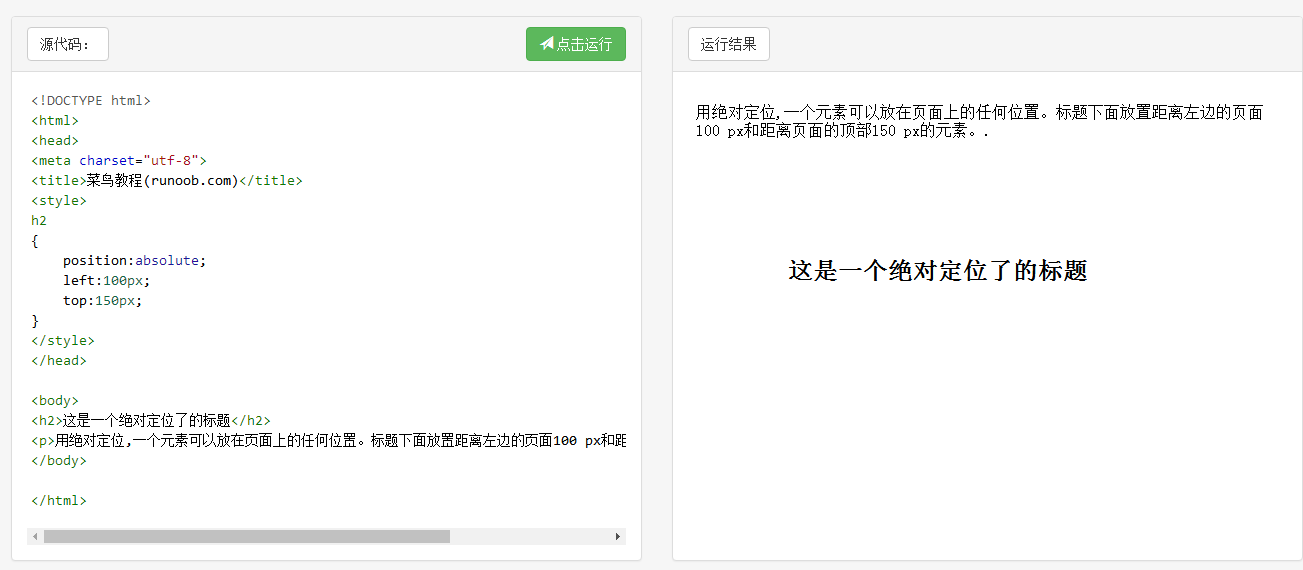Click the left arrow of the code scrollbar
The width and height of the screenshot is (1303, 570).
[35, 537]
